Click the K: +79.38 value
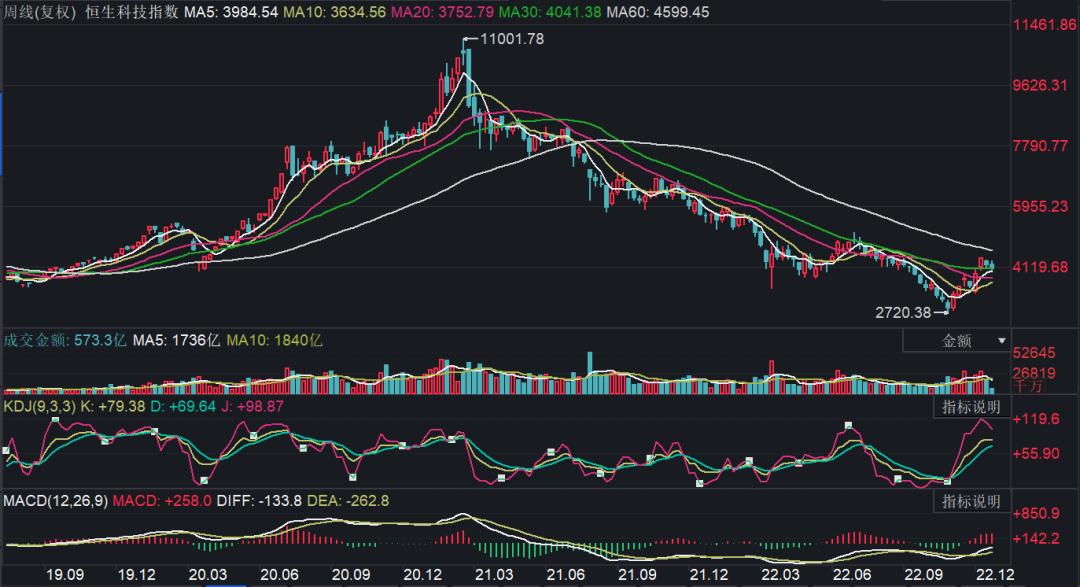Image resolution: width=1080 pixels, height=587 pixels. click(113, 406)
